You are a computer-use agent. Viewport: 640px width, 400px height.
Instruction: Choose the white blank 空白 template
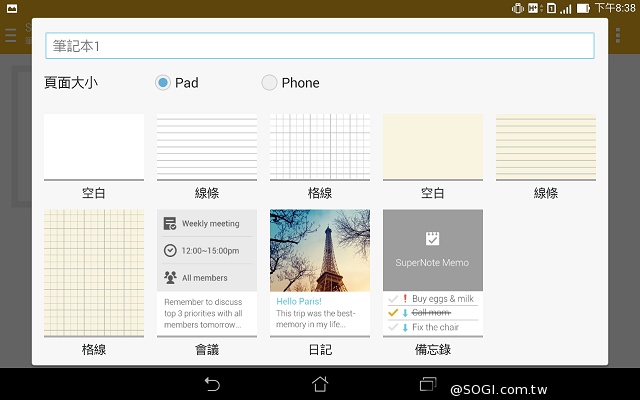(94, 147)
